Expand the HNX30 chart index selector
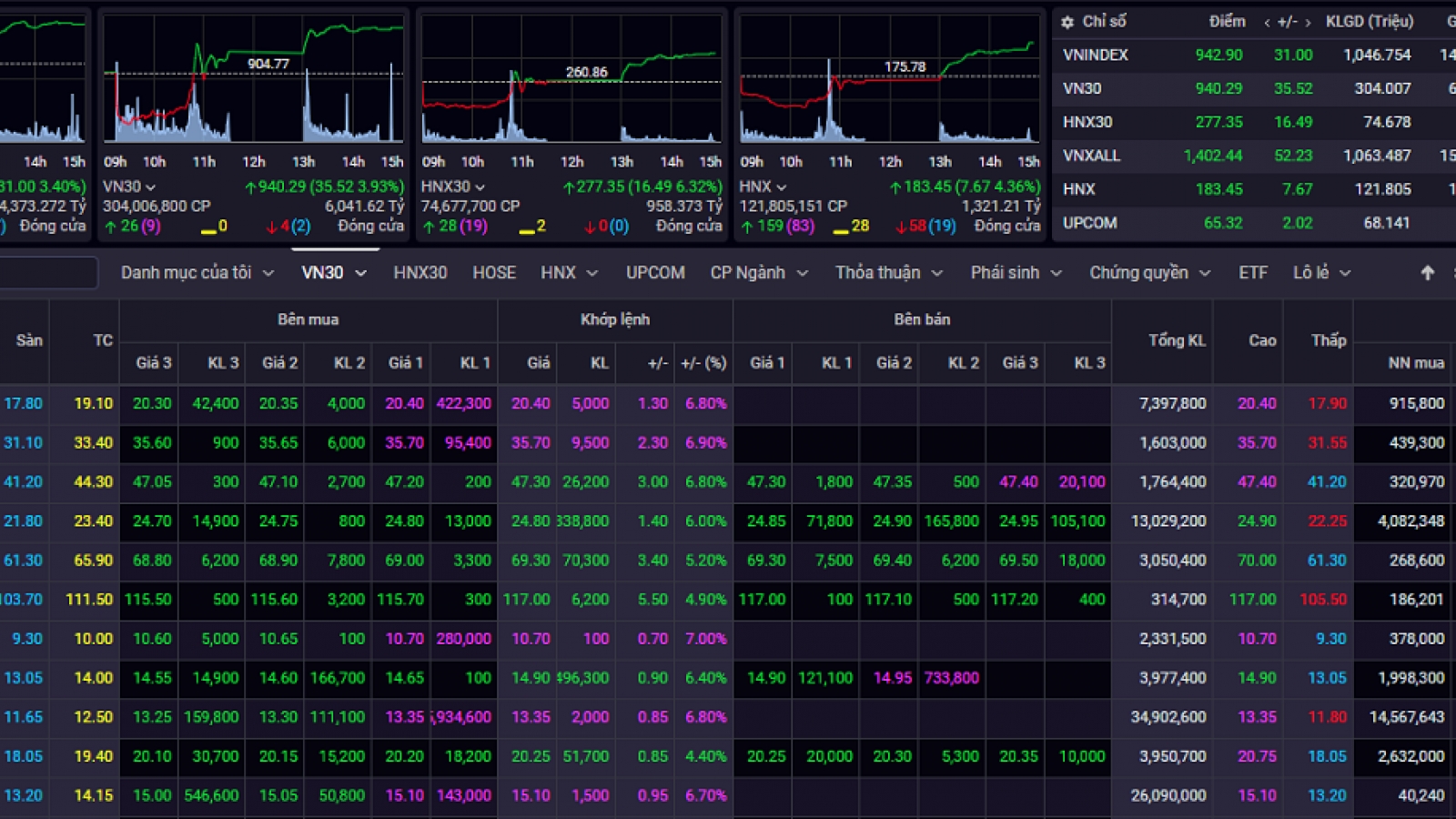 [x=480, y=187]
